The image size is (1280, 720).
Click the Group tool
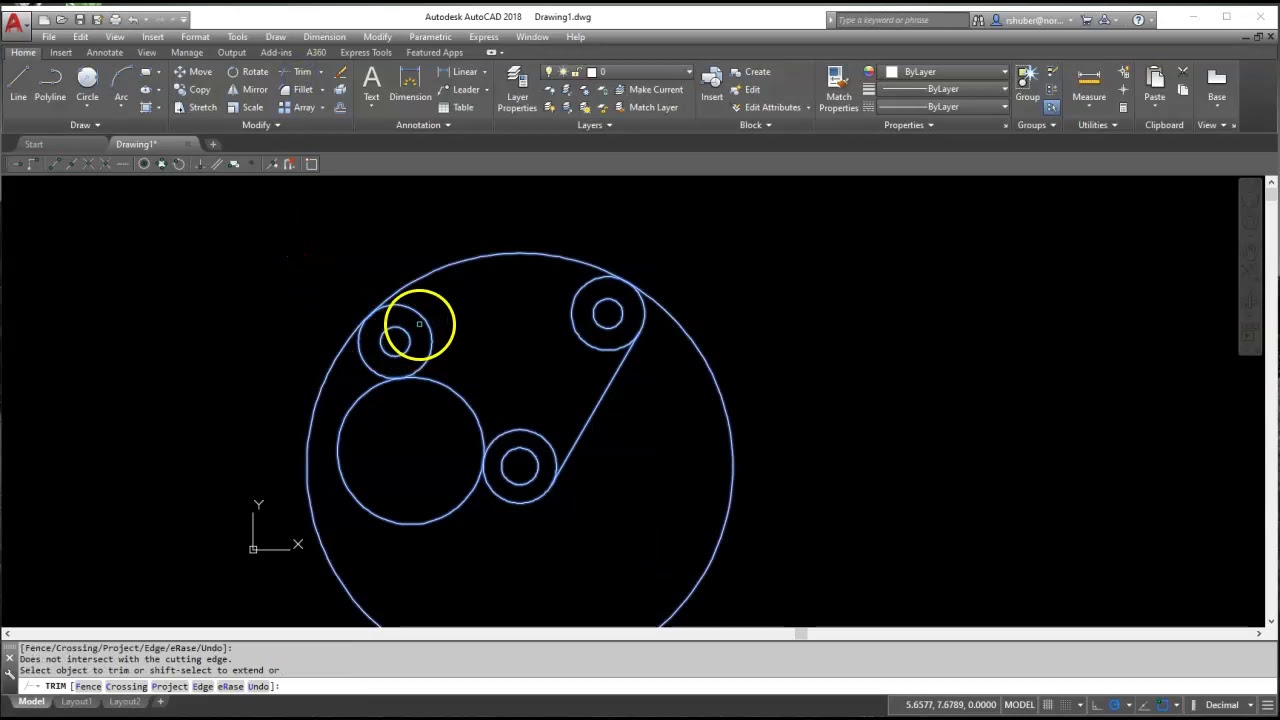pyautogui.click(x=1027, y=84)
